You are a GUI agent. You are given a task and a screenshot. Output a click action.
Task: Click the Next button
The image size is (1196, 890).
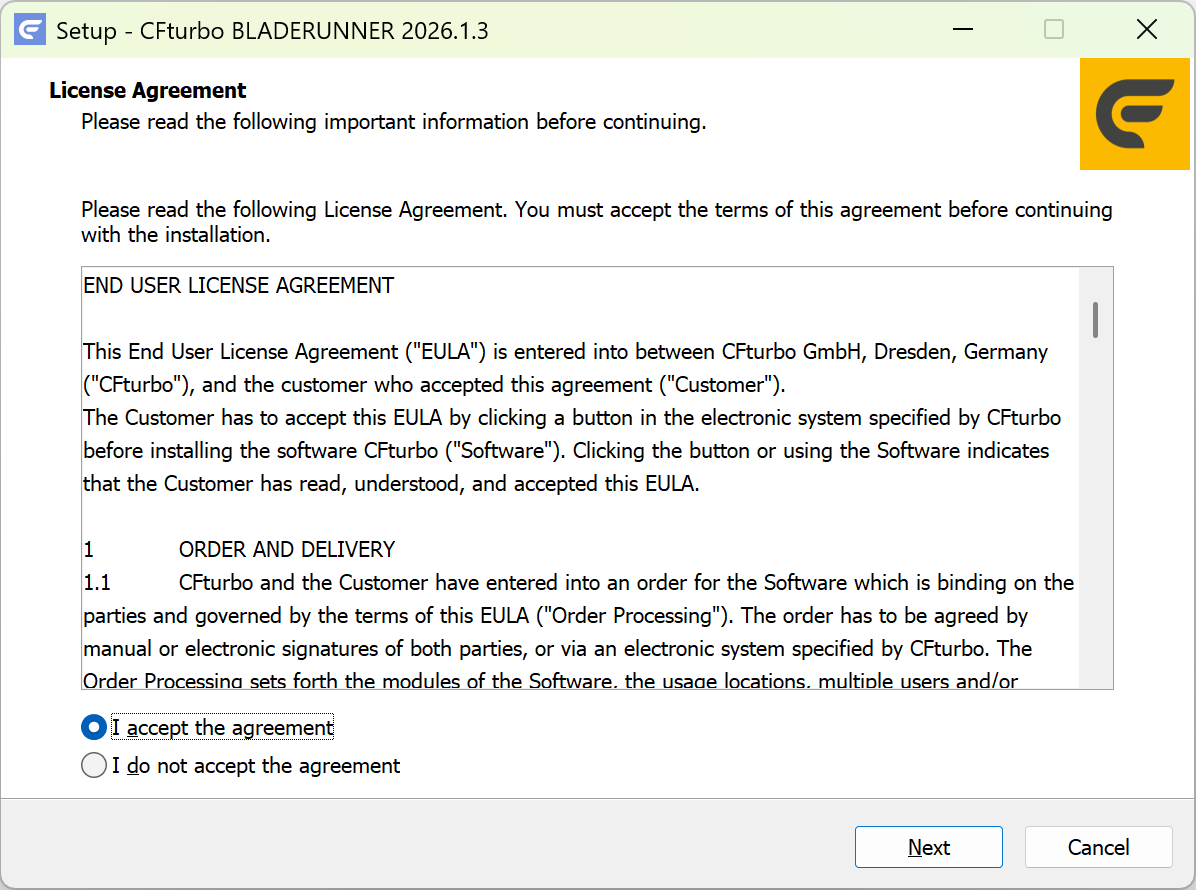coord(928,847)
